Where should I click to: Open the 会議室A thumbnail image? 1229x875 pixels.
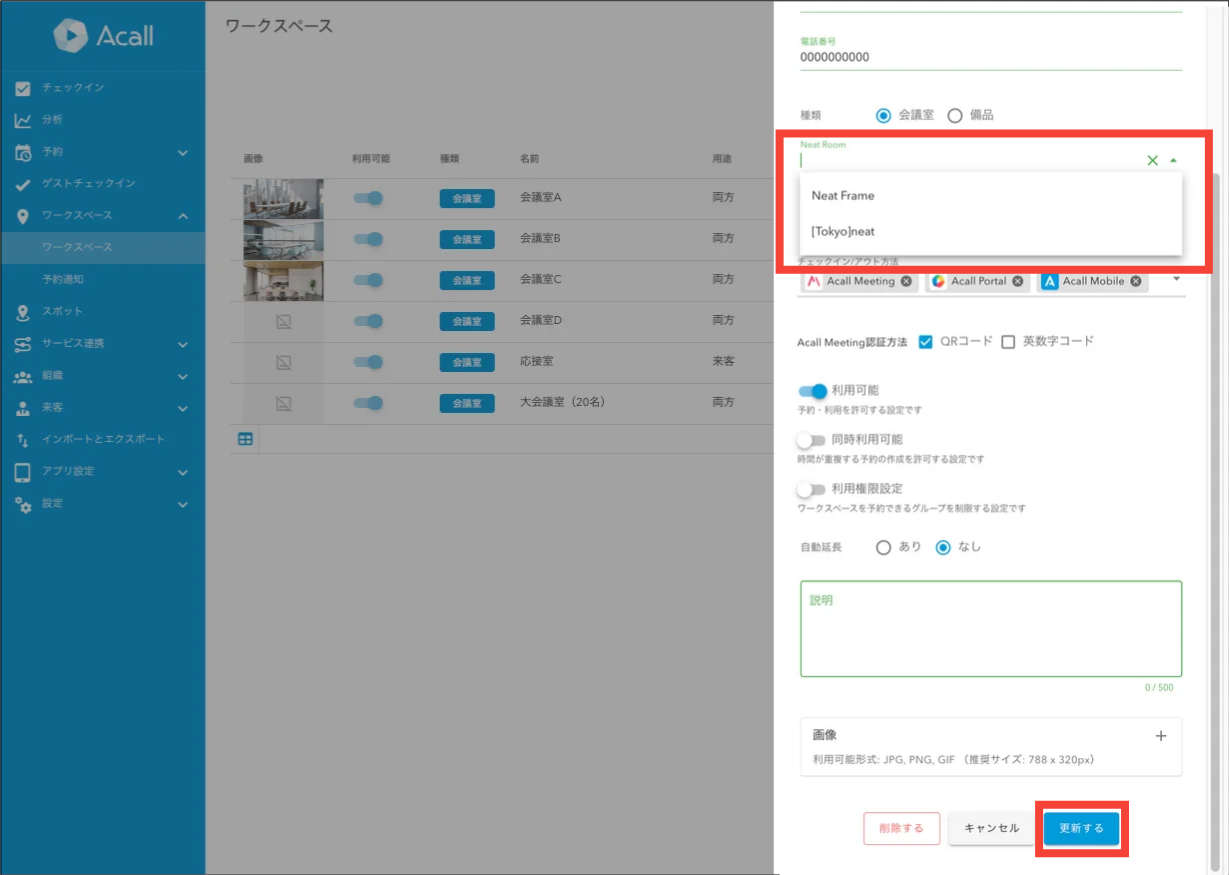click(x=283, y=199)
